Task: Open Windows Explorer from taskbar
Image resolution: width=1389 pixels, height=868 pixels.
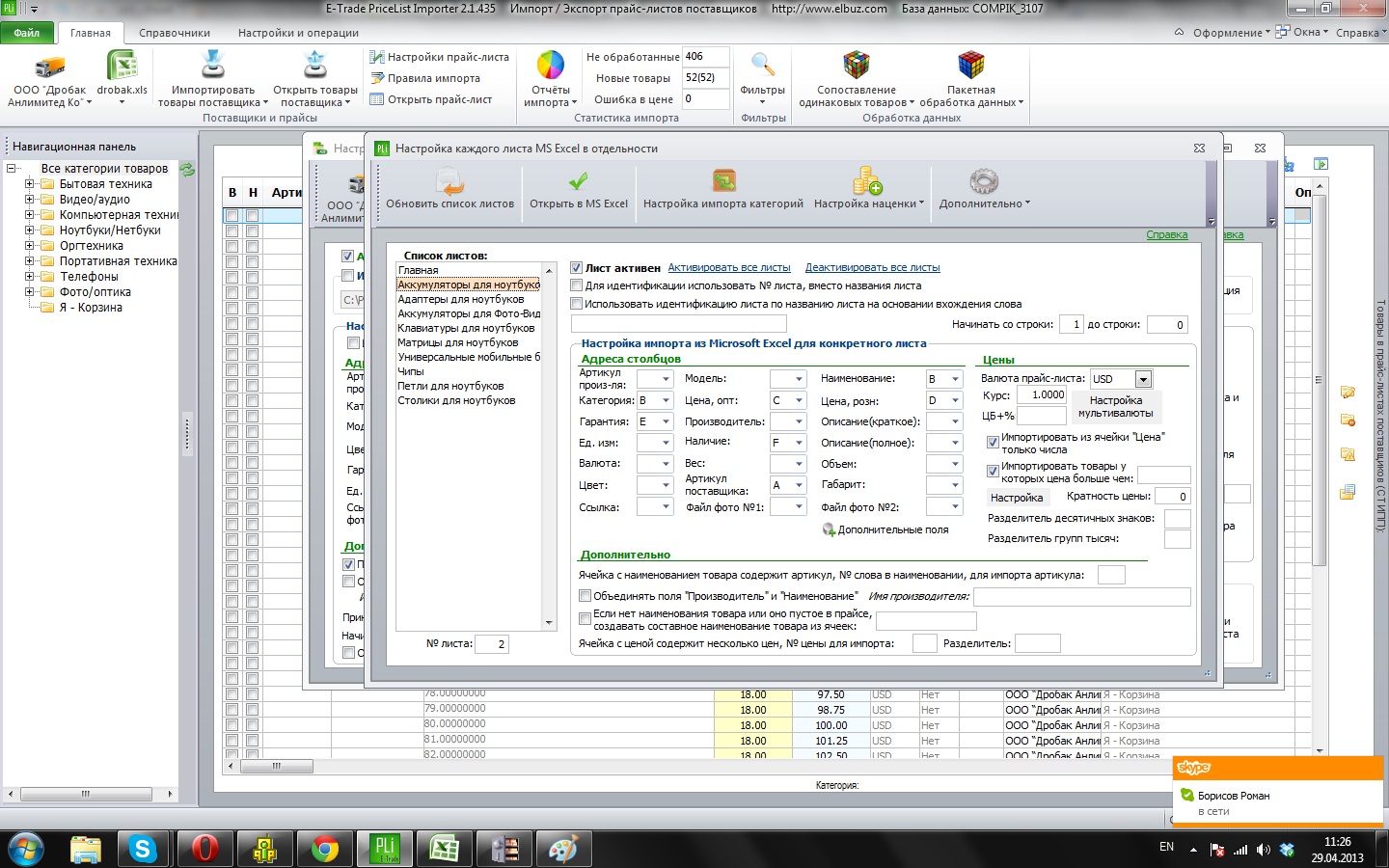Action: tap(85, 849)
